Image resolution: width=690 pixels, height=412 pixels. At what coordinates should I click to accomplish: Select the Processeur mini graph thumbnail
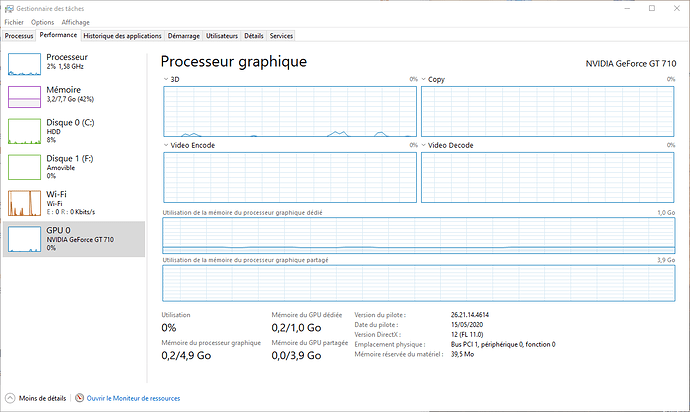click(x=26, y=64)
